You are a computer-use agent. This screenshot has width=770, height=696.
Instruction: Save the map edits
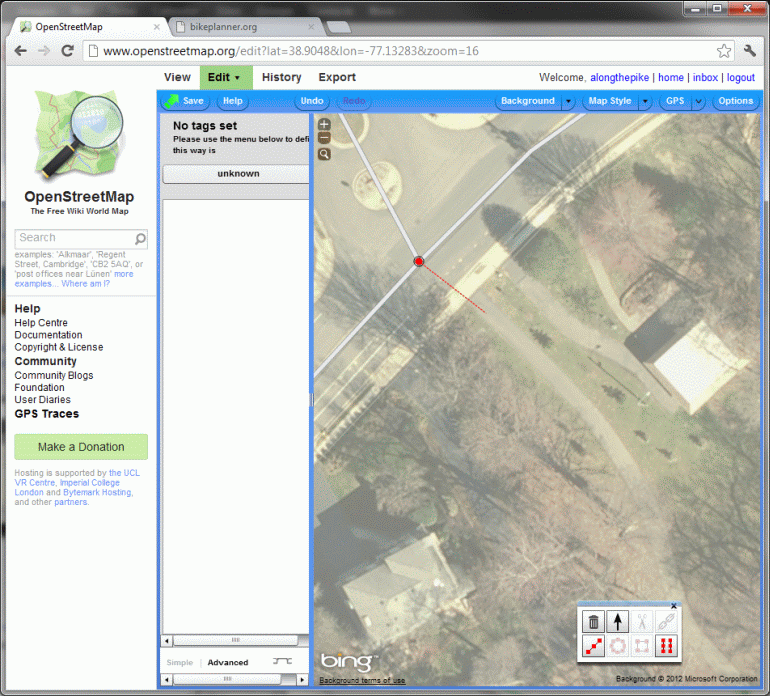click(186, 101)
